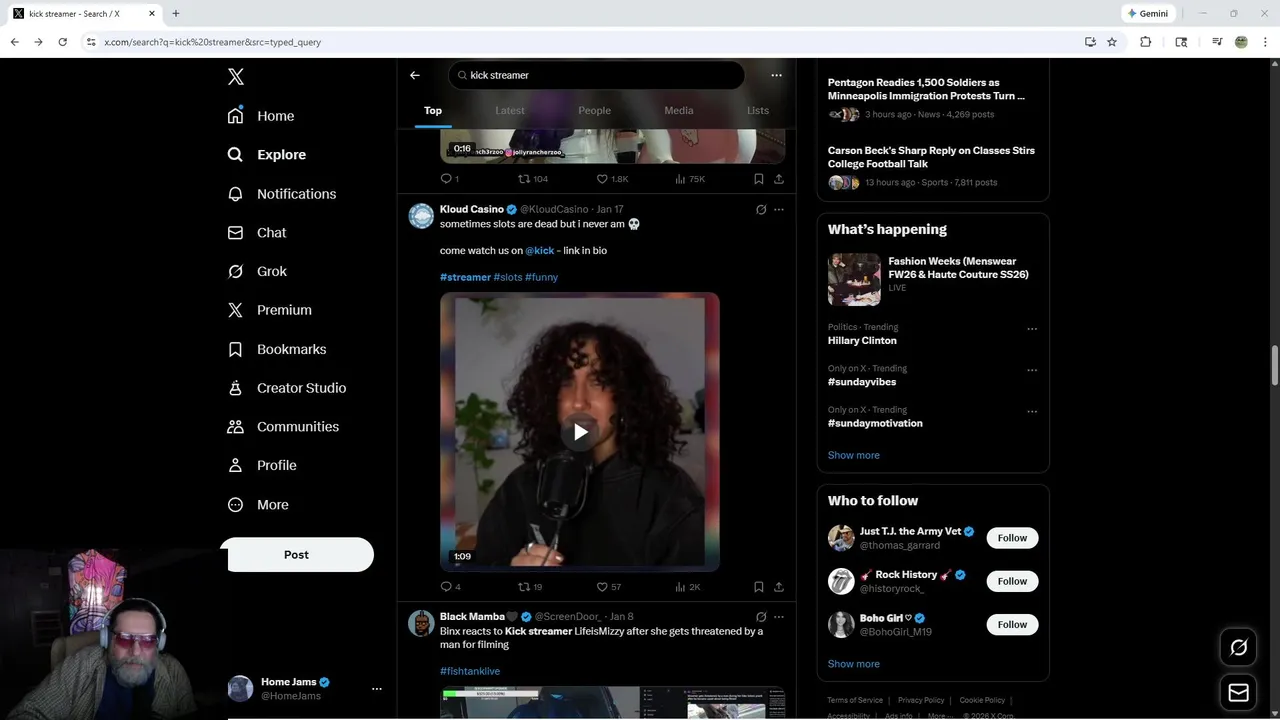Show more trends under What's happening
The image size is (1280, 720).
pyautogui.click(x=854, y=455)
